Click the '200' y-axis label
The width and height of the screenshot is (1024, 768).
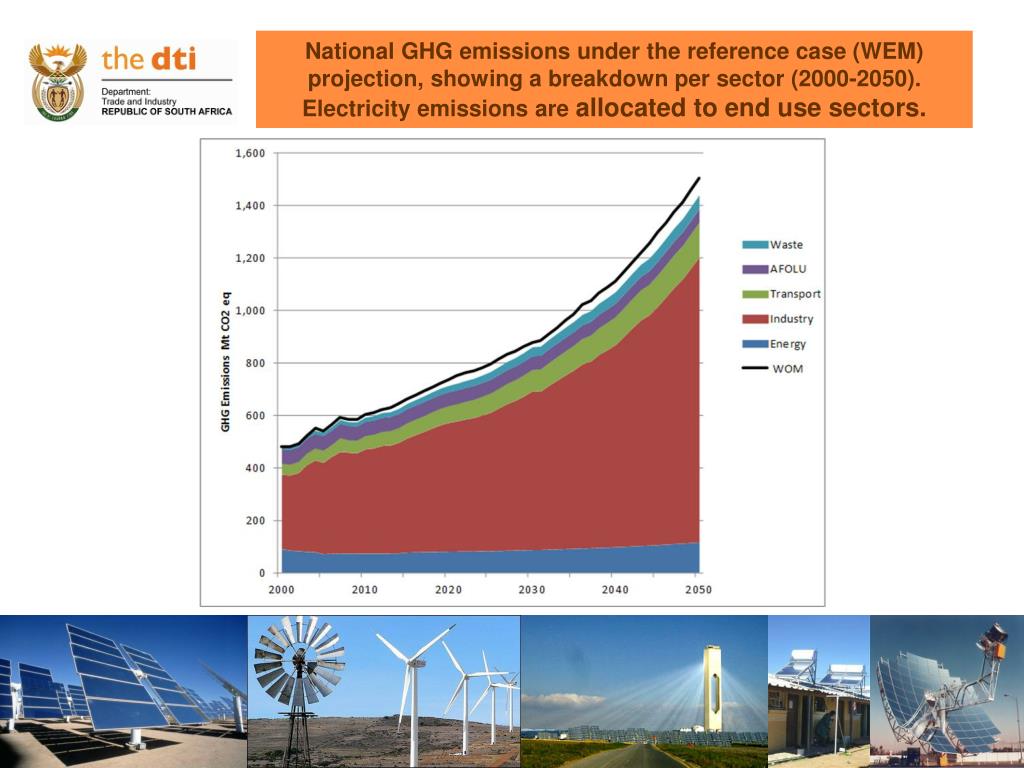pos(255,521)
